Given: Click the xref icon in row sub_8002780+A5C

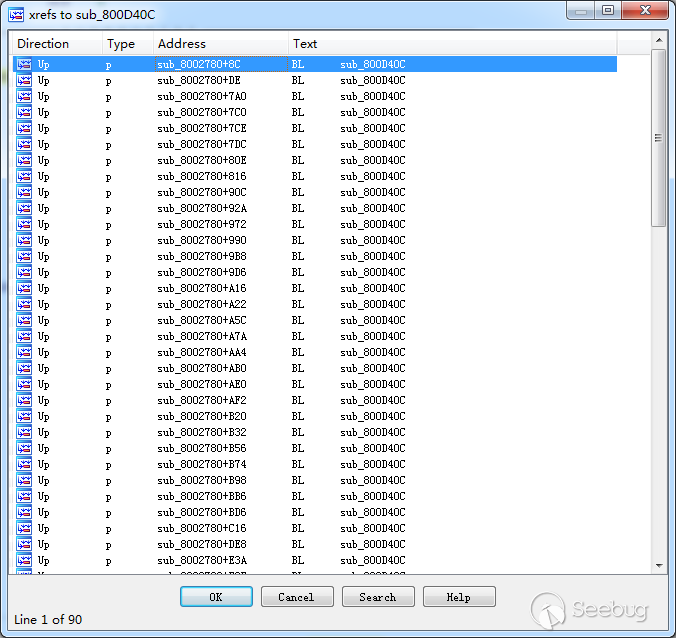Looking at the screenshot, I should (x=24, y=320).
